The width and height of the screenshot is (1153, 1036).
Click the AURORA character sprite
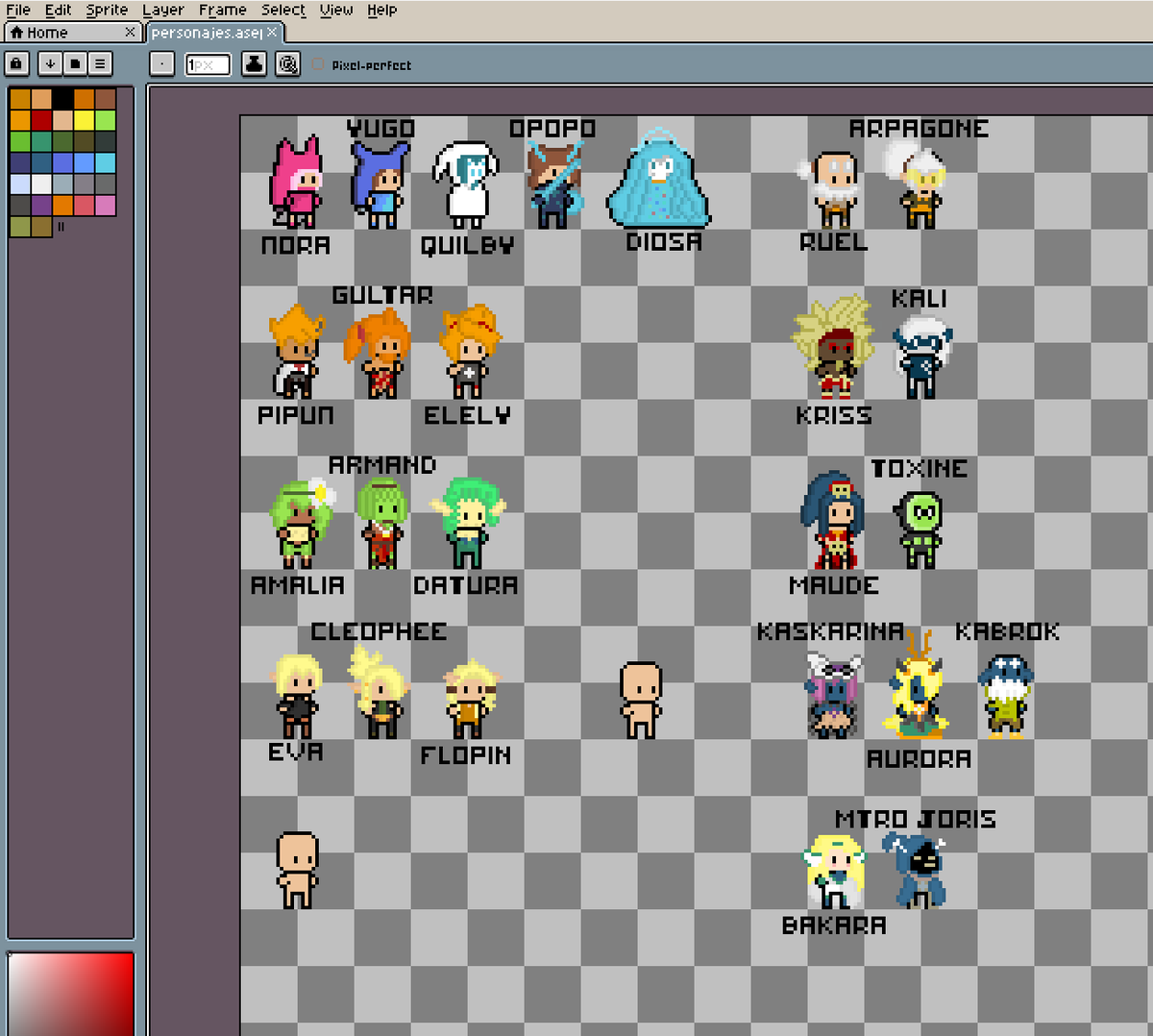point(918,686)
